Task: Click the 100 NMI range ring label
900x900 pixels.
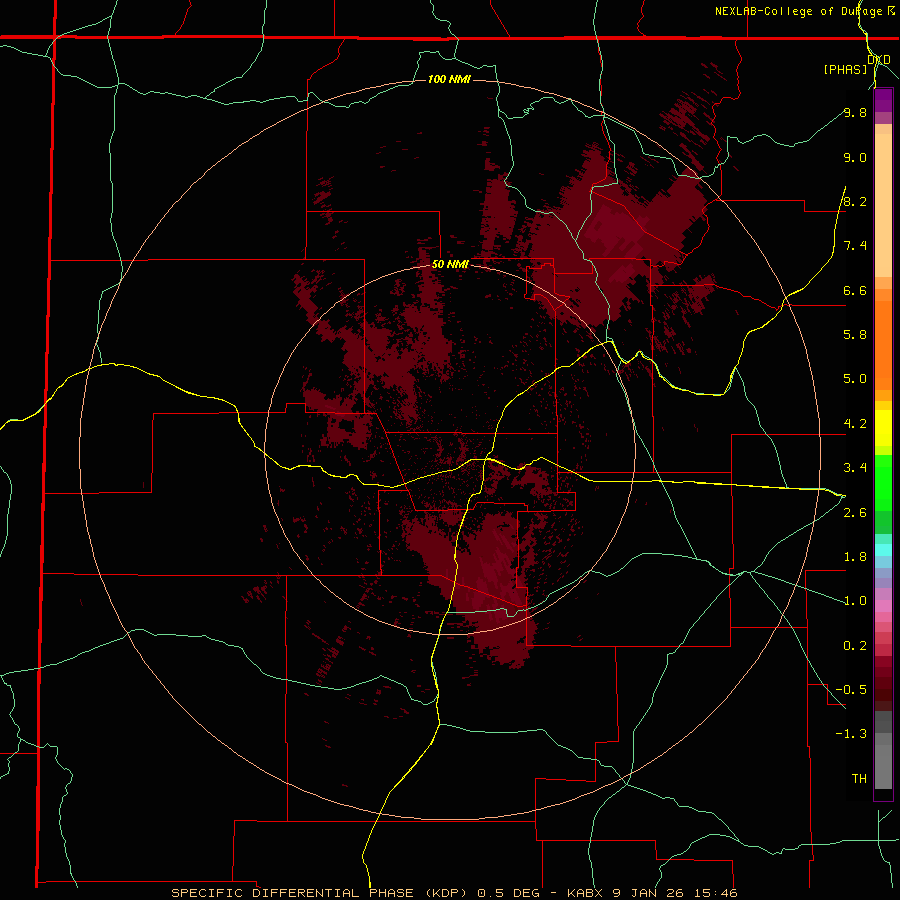Action: [449, 79]
